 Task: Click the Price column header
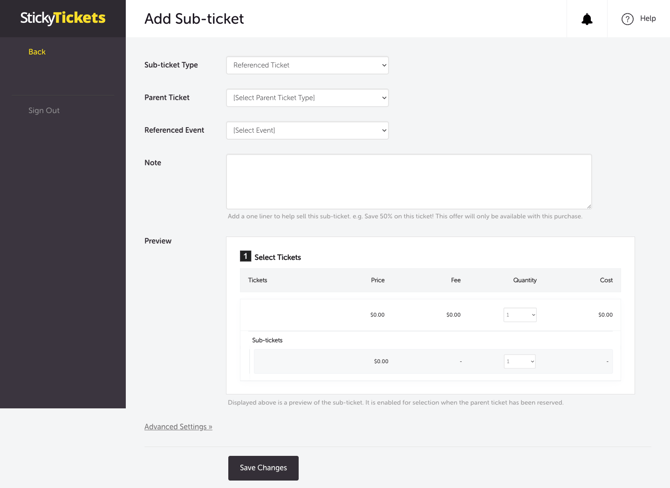pos(378,280)
